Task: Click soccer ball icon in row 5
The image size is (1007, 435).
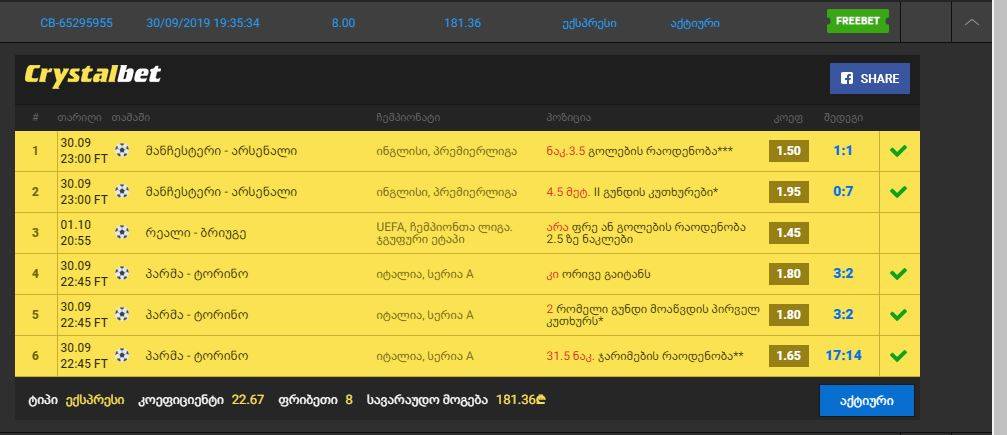Action: pos(122,314)
